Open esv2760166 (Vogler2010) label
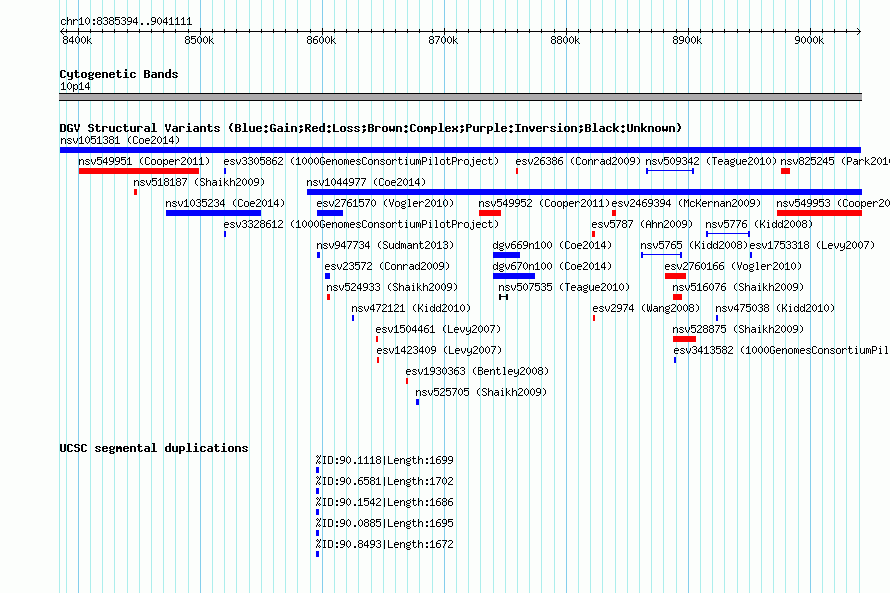 coord(733,266)
